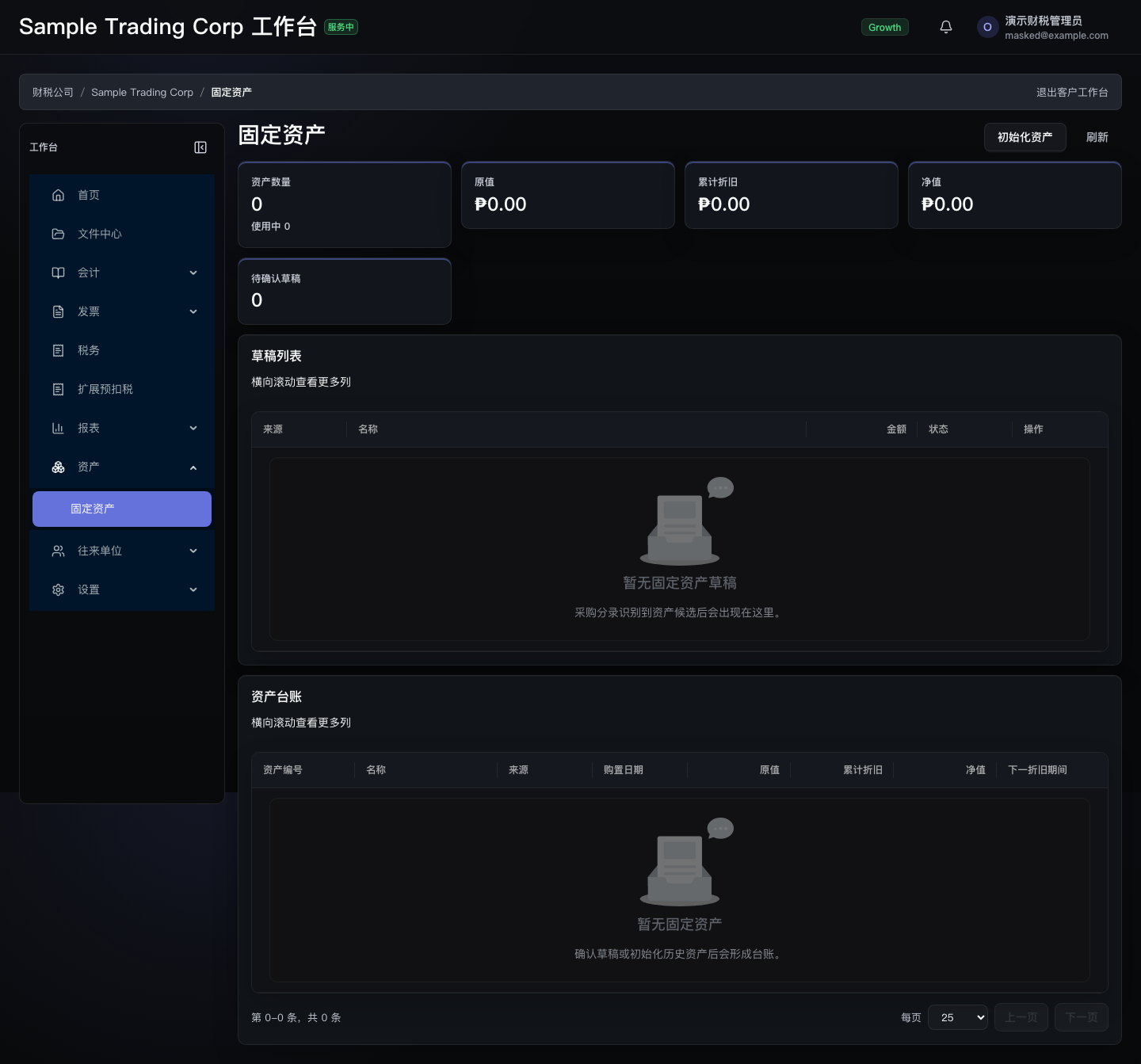Click the home icon beside 首页

[x=58, y=195]
